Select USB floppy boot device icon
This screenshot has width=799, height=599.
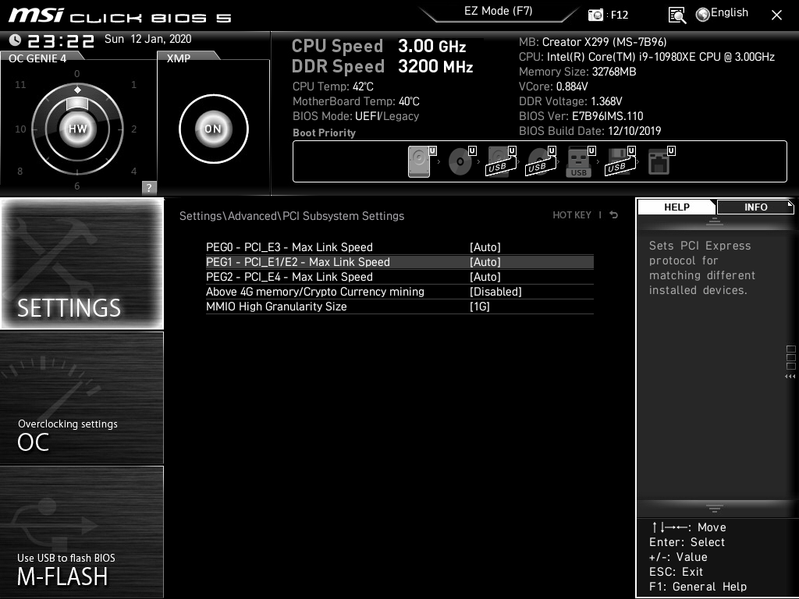620,161
